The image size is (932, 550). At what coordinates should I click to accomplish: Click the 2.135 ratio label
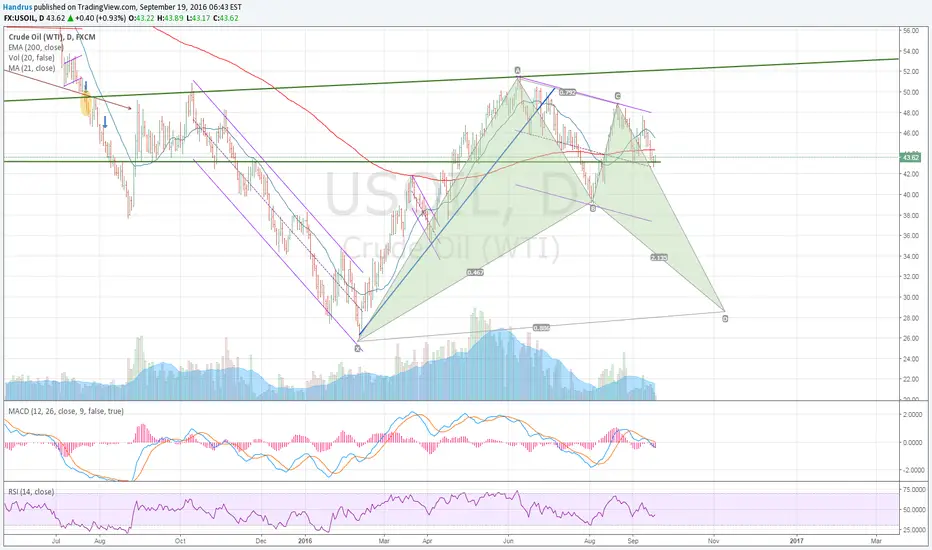click(659, 257)
